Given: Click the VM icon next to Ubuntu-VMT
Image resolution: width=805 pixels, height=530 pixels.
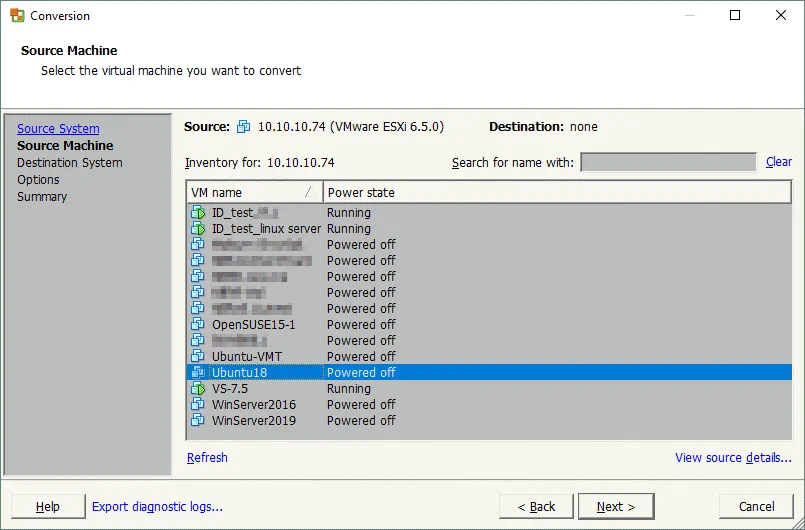Looking at the screenshot, I should coord(197,357).
